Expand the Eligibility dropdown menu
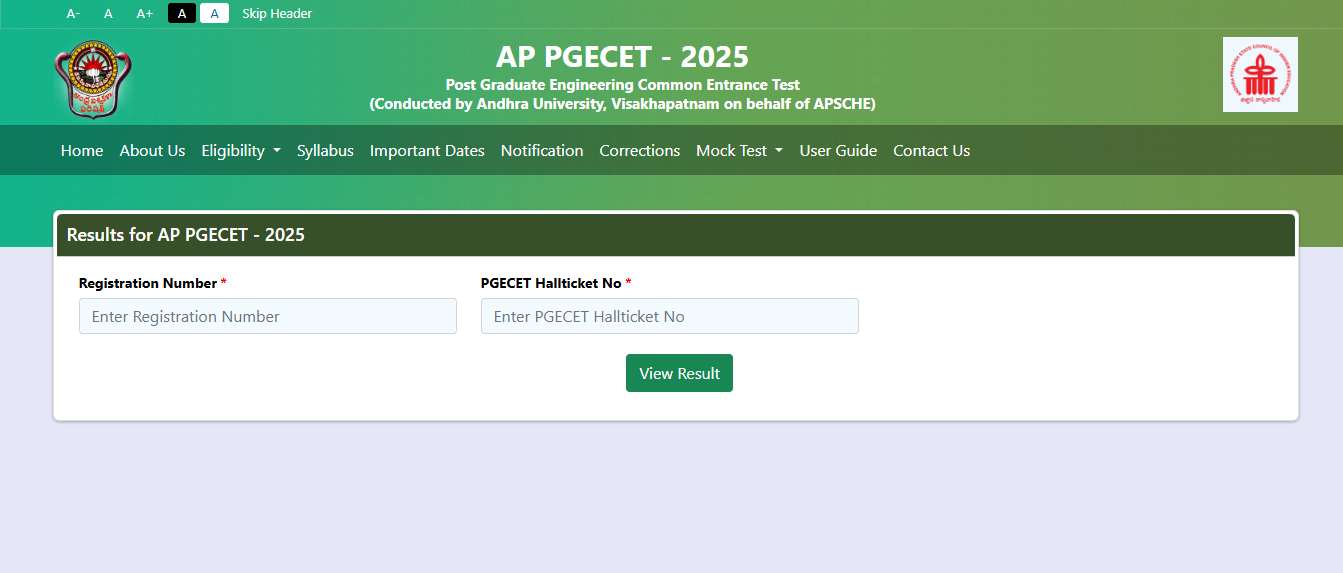Image resolution: width=1343 pixels, height=573 pixels. [x=241, y=151]
